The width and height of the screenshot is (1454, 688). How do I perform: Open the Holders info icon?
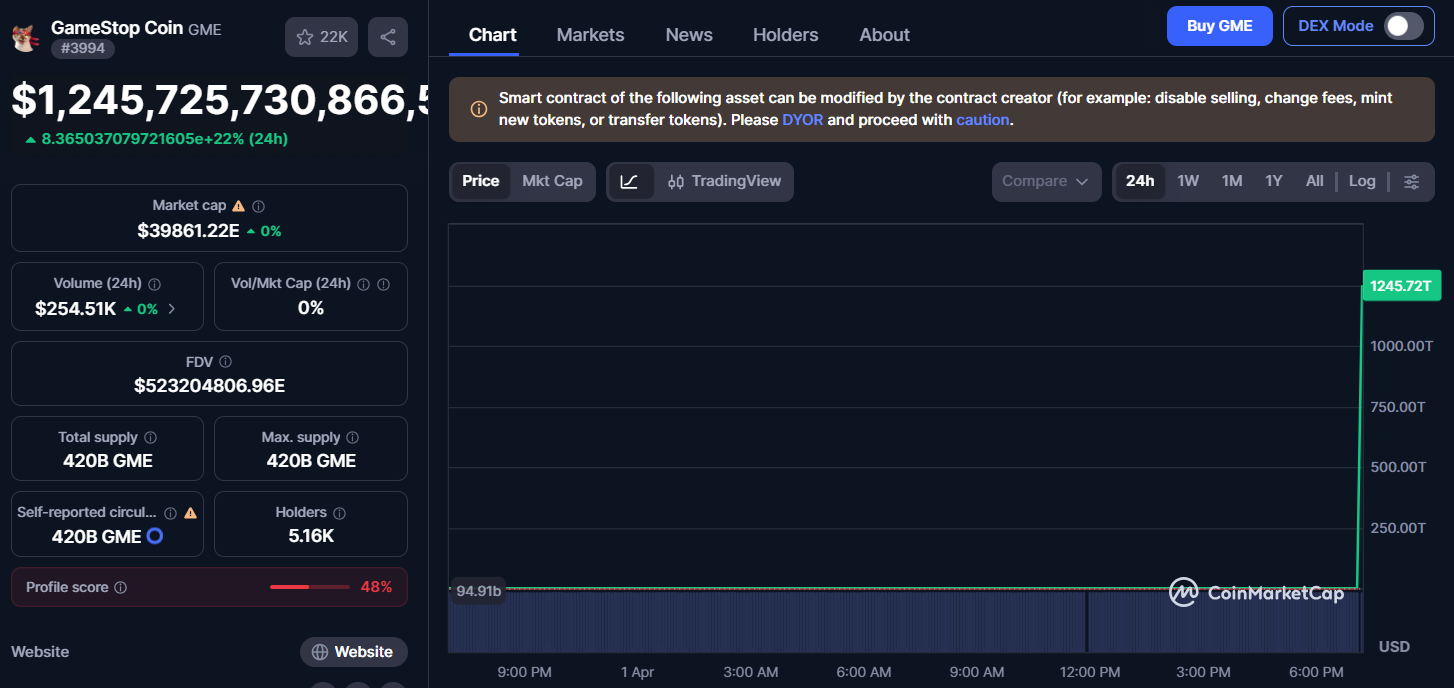pos(339,513)
